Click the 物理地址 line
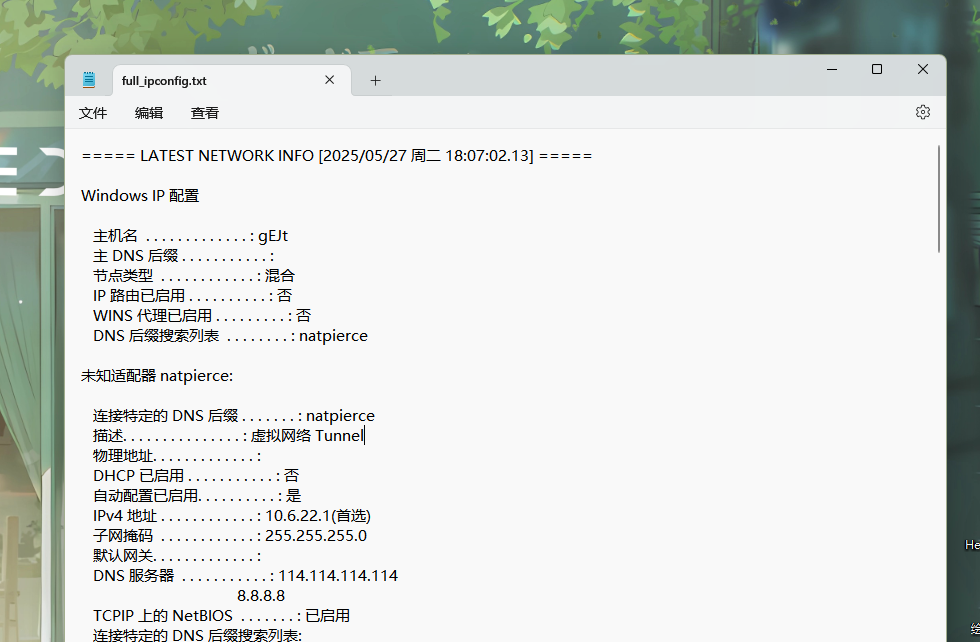 [177, 456]
